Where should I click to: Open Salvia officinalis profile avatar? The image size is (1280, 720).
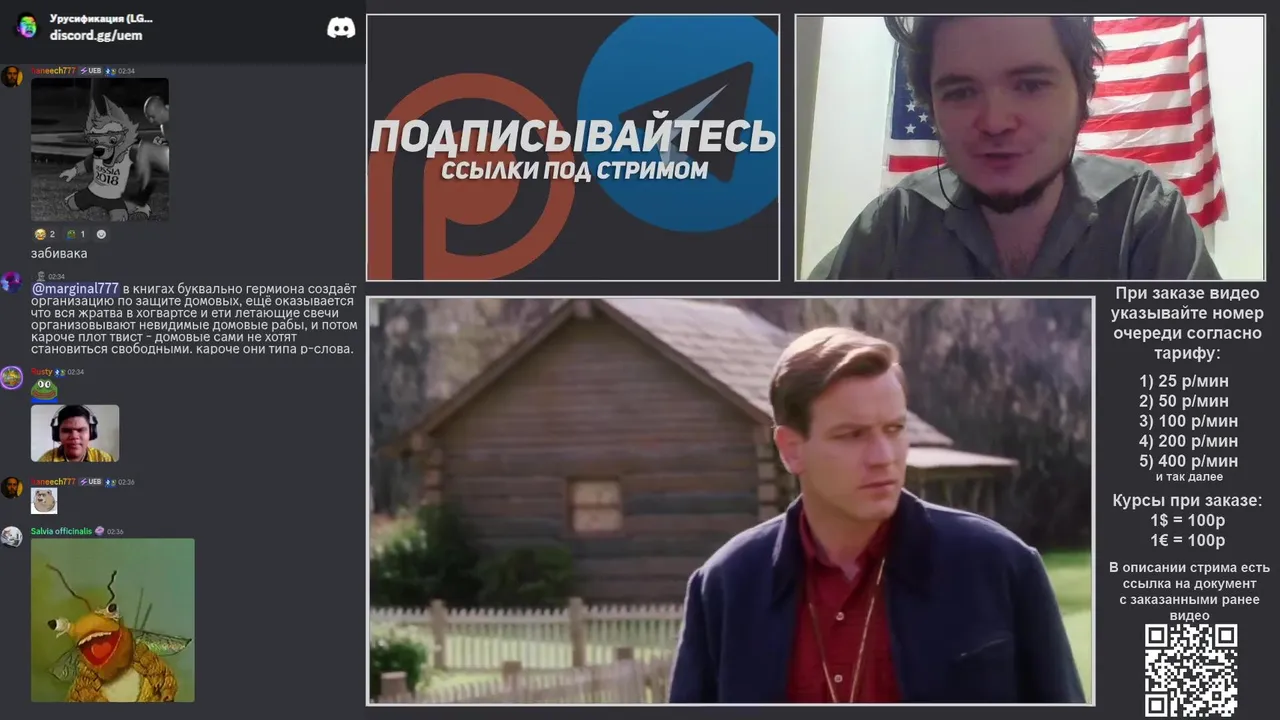coord(11,537)
